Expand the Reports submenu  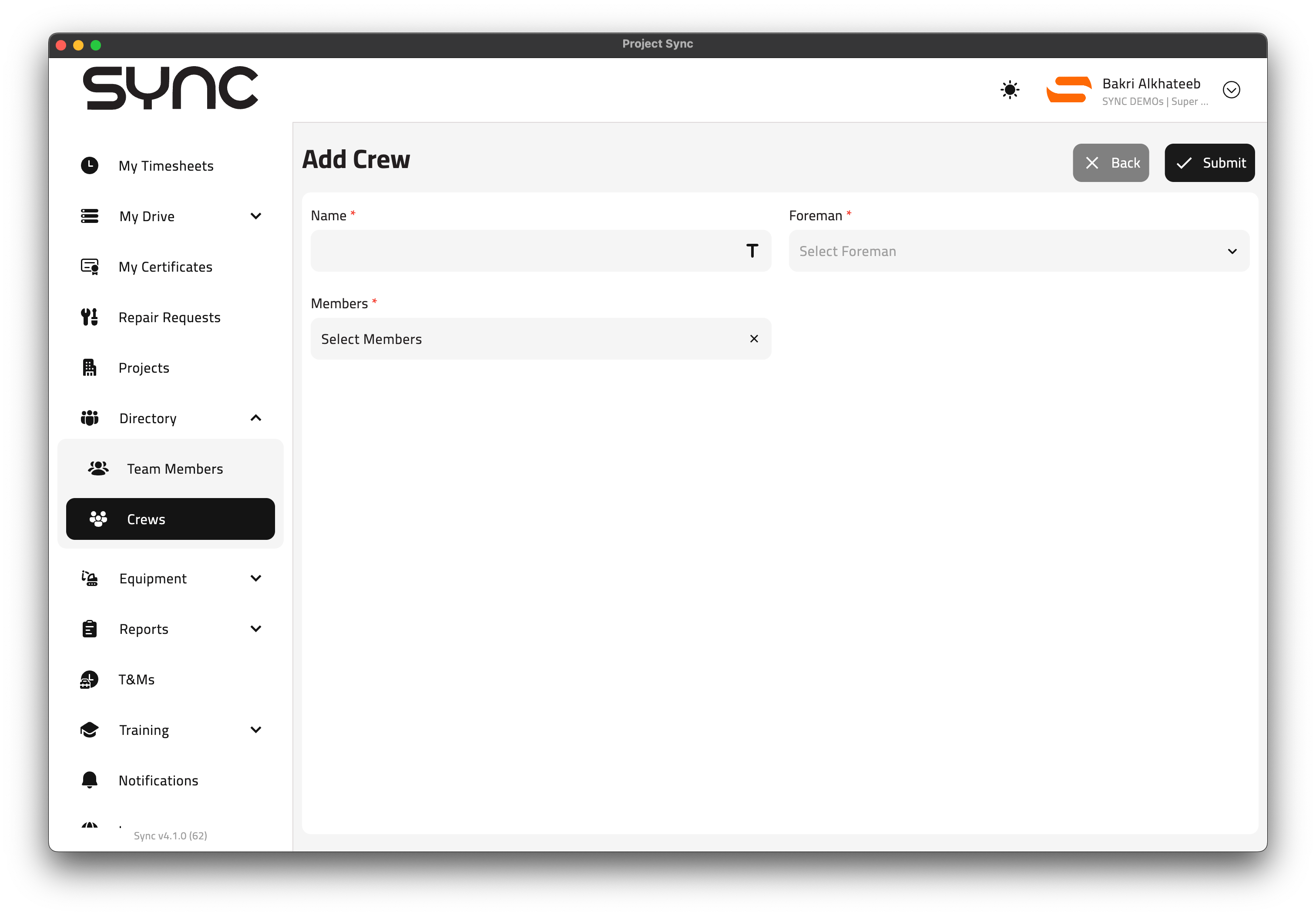pos(255,629)
